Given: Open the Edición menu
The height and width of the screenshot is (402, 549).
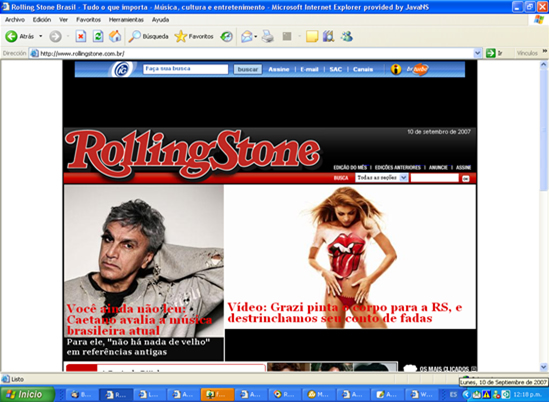Looking at the screenshot, I should 42,20.
